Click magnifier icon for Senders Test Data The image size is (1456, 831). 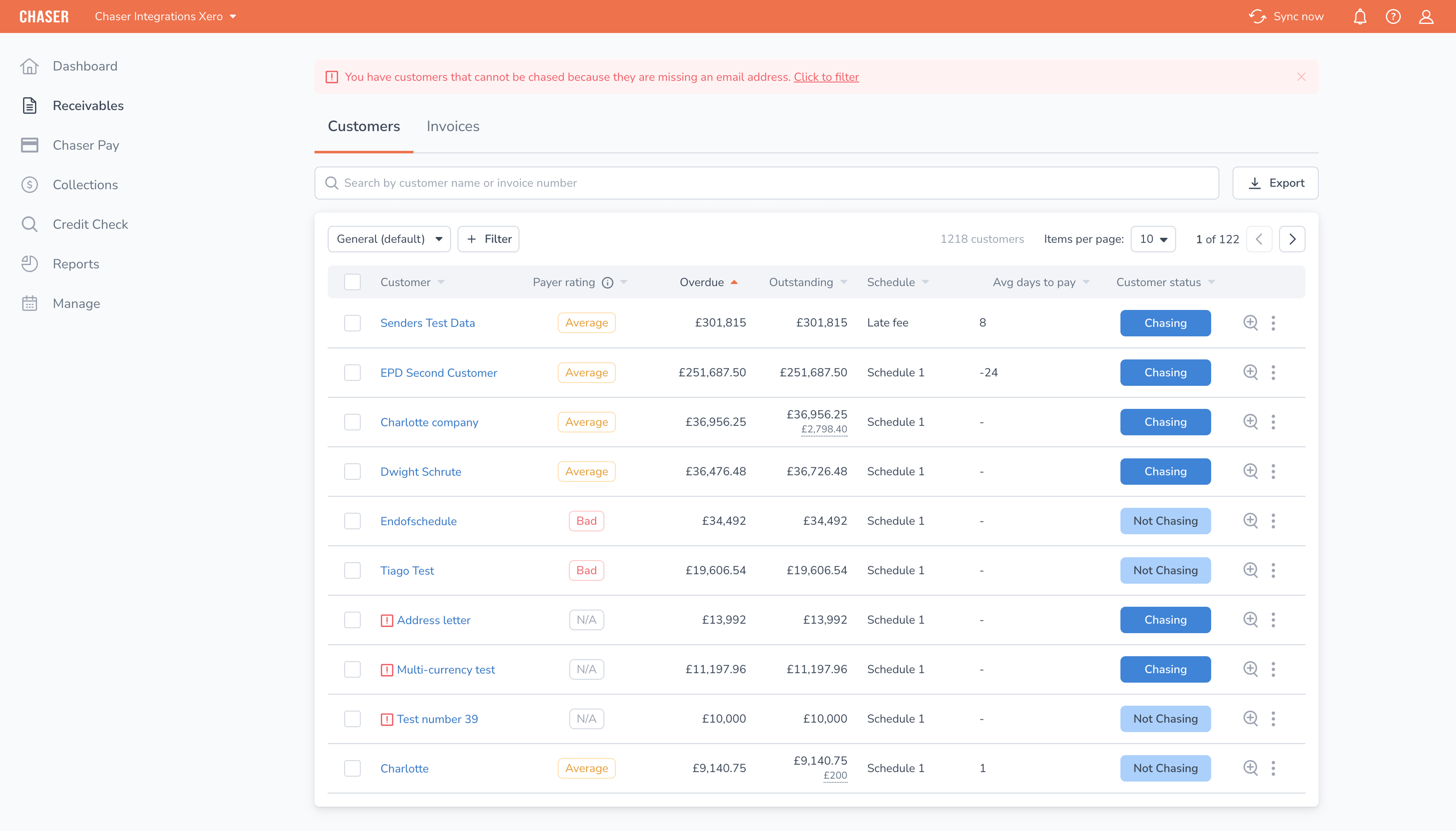coord(1250,322)
